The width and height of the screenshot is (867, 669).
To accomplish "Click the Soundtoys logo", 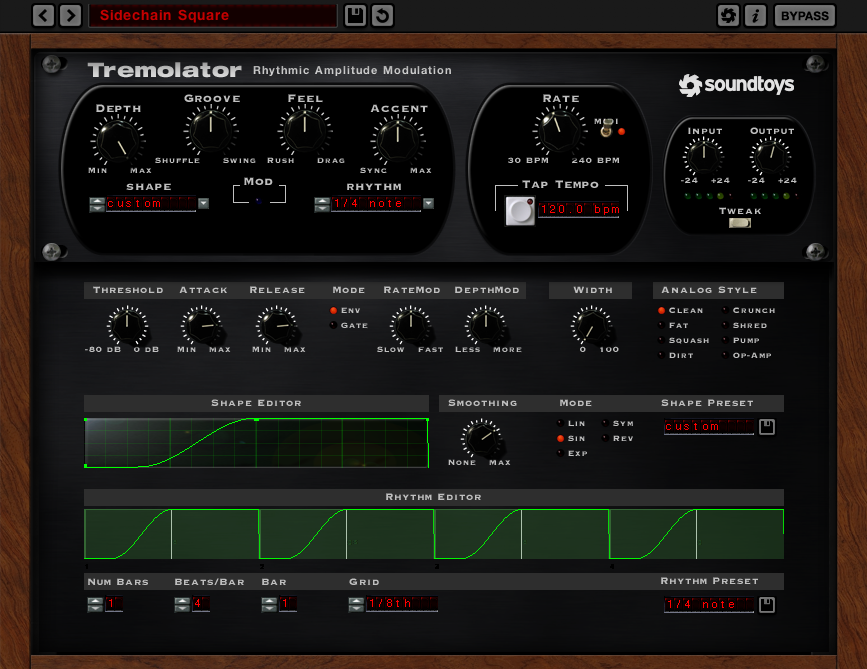I will 736,85.
